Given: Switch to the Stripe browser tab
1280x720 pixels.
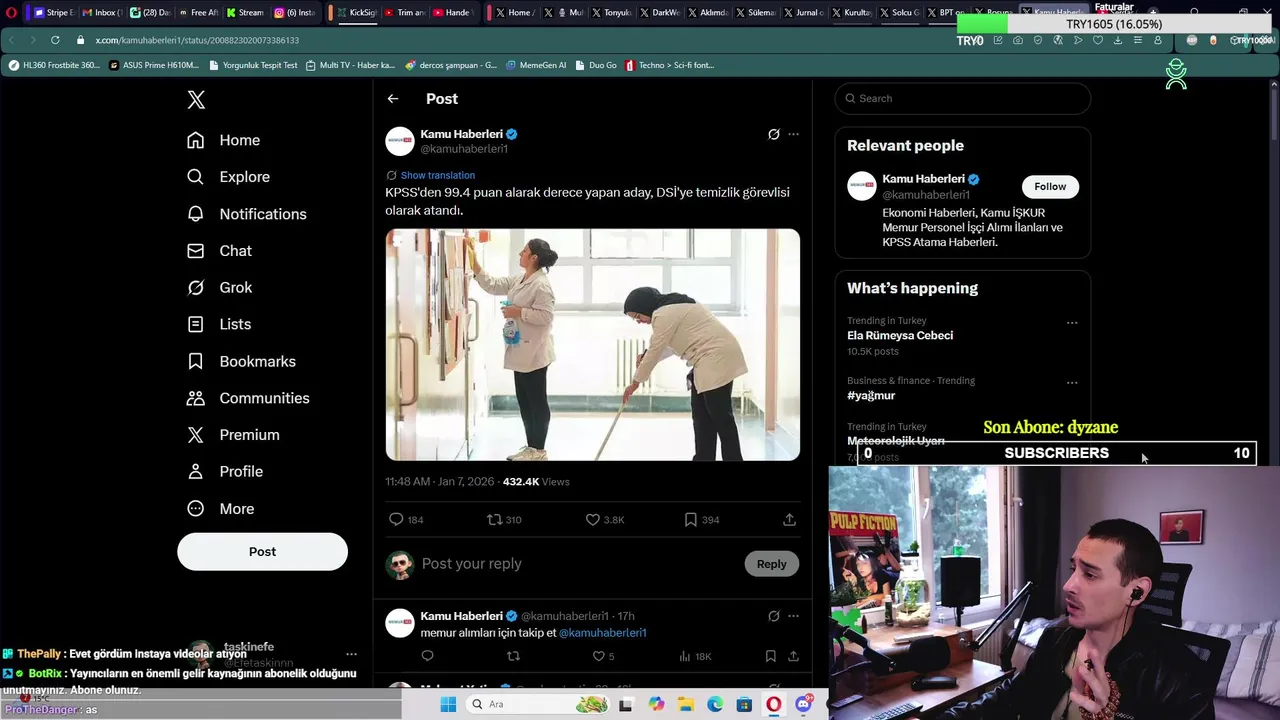Looking at the screenshot, I should coord(54,13).
